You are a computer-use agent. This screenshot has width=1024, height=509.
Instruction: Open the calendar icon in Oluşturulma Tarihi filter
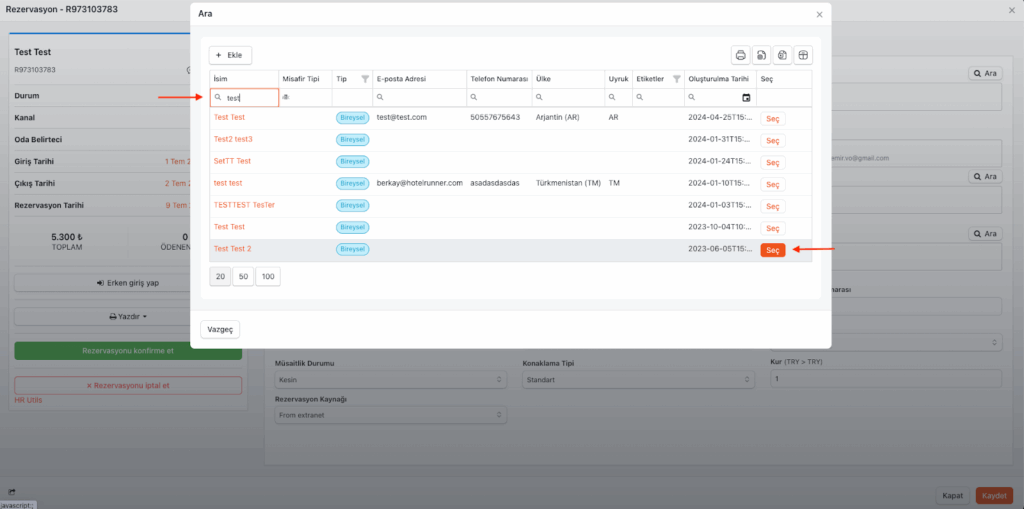click(x=746, y=98)
